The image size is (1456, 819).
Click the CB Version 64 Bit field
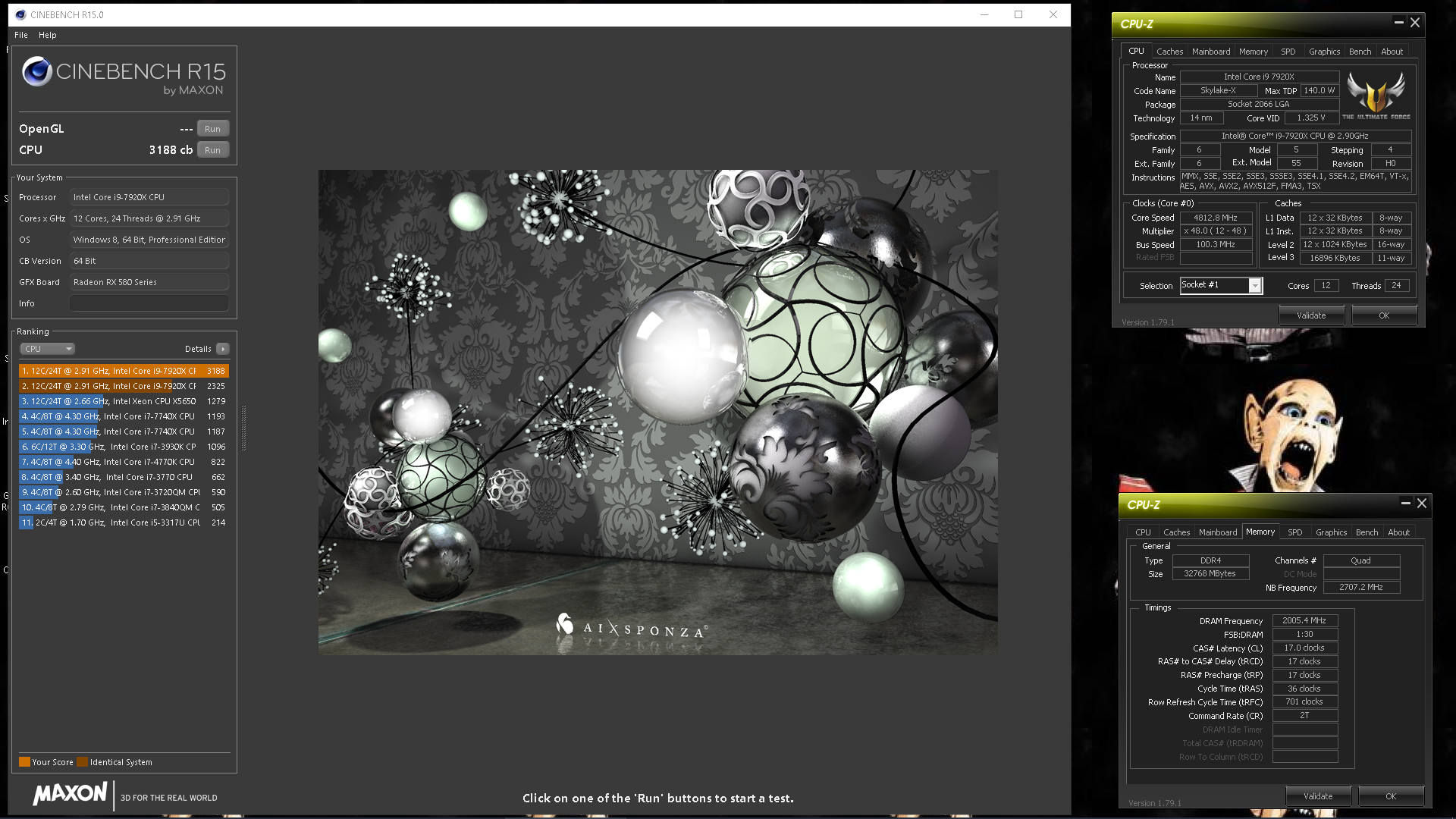point(149,261)
